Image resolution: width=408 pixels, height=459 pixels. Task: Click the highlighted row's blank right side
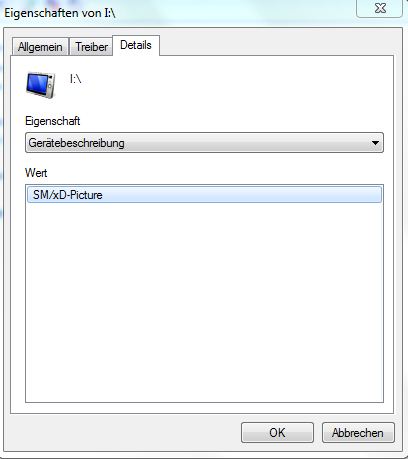(242, 195)
